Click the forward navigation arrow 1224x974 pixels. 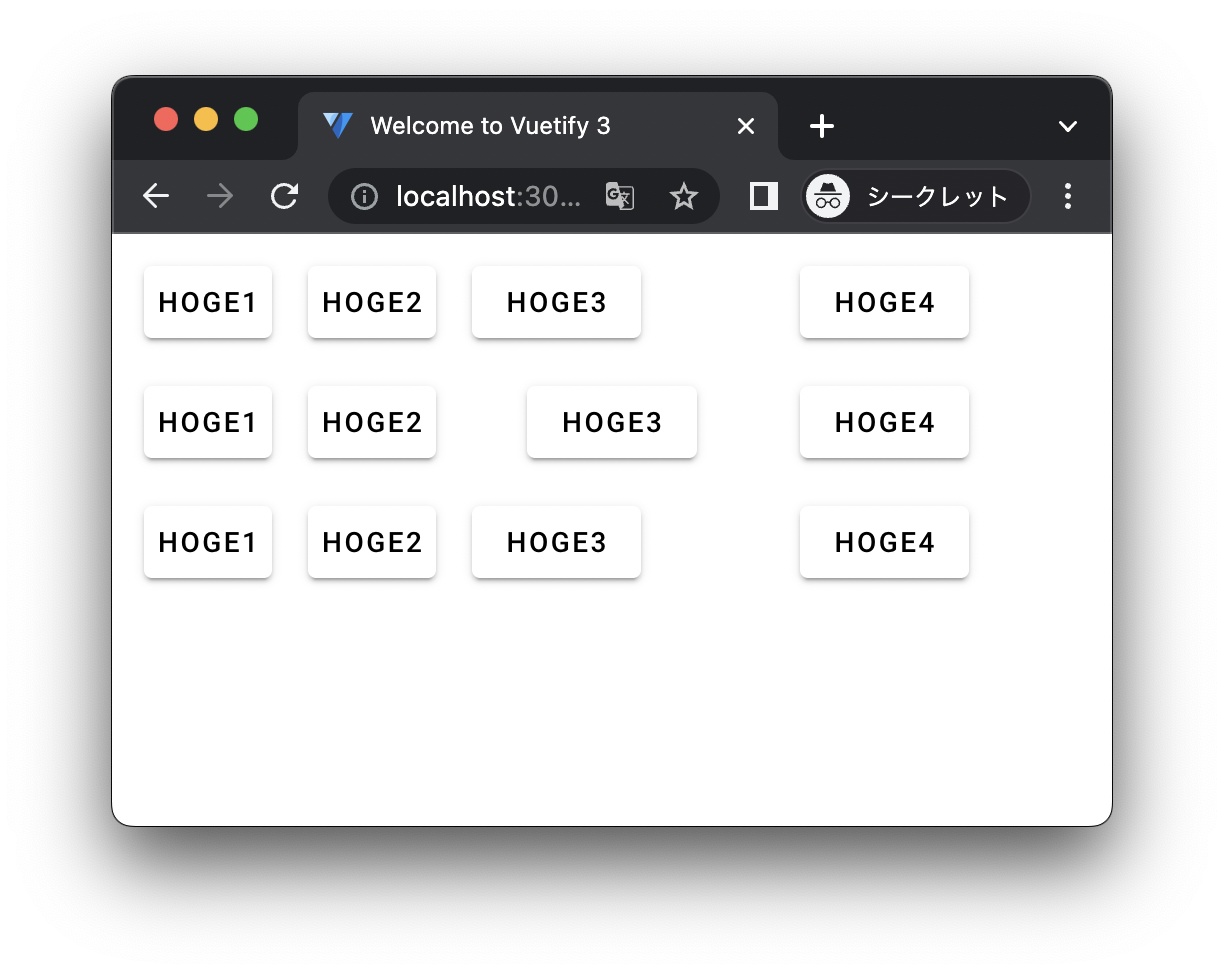click(220, 196)
